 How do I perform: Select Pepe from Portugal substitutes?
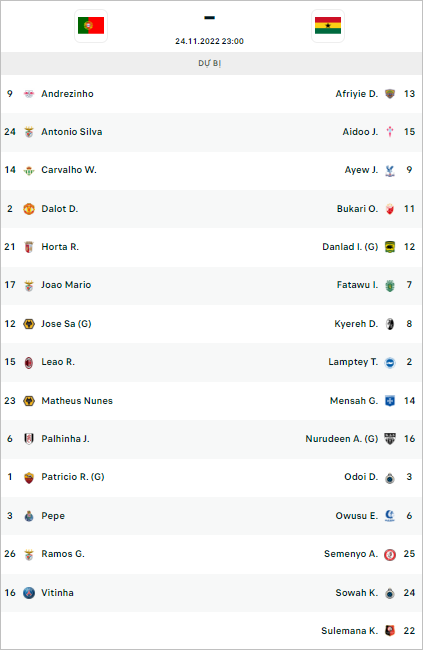tap(53, 516)
